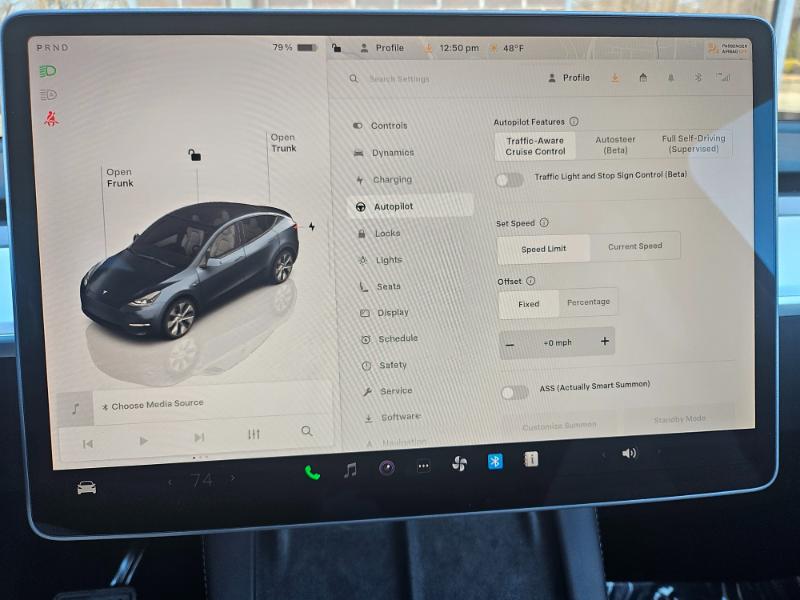Open the all apps three-dots icon
Screen dimensions: 800x600
423,466
